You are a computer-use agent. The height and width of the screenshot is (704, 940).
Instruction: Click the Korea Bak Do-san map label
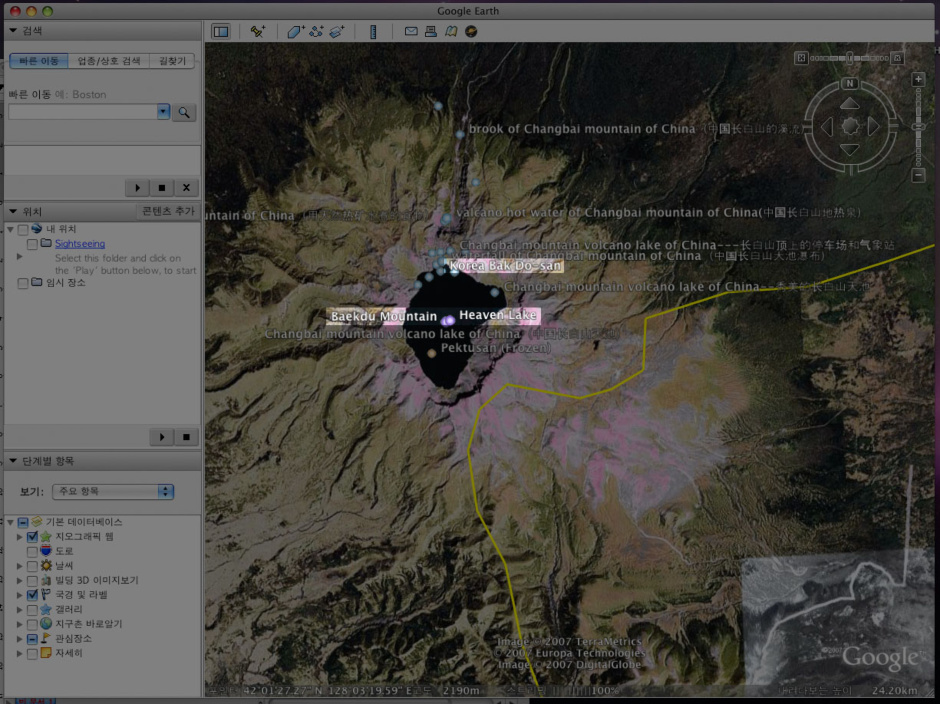[505, 266]
